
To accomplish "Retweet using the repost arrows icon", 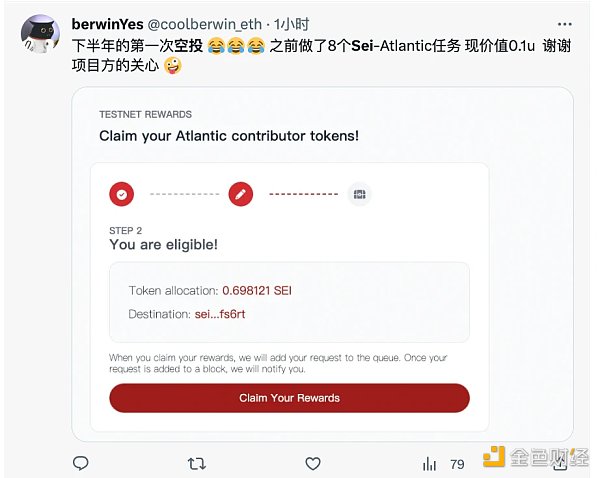I will click(197, 464).
